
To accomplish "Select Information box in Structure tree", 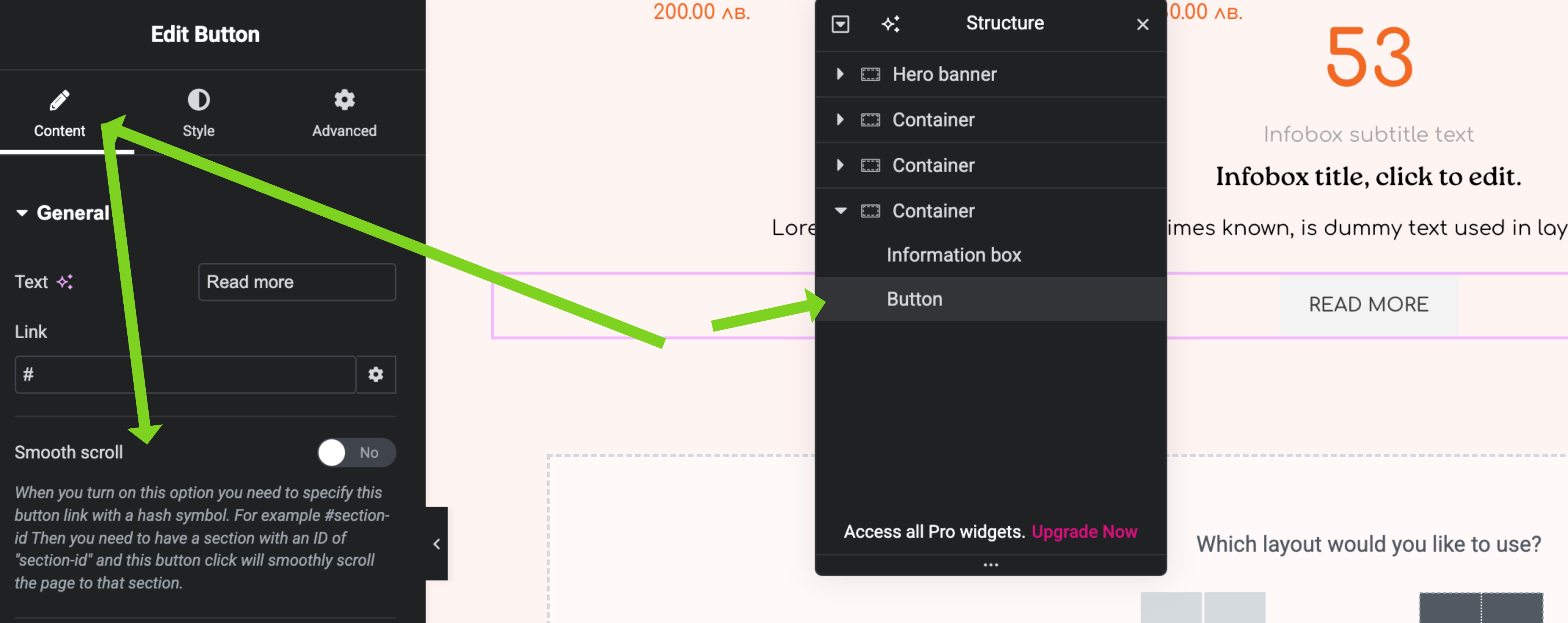I will coord(953,255).
